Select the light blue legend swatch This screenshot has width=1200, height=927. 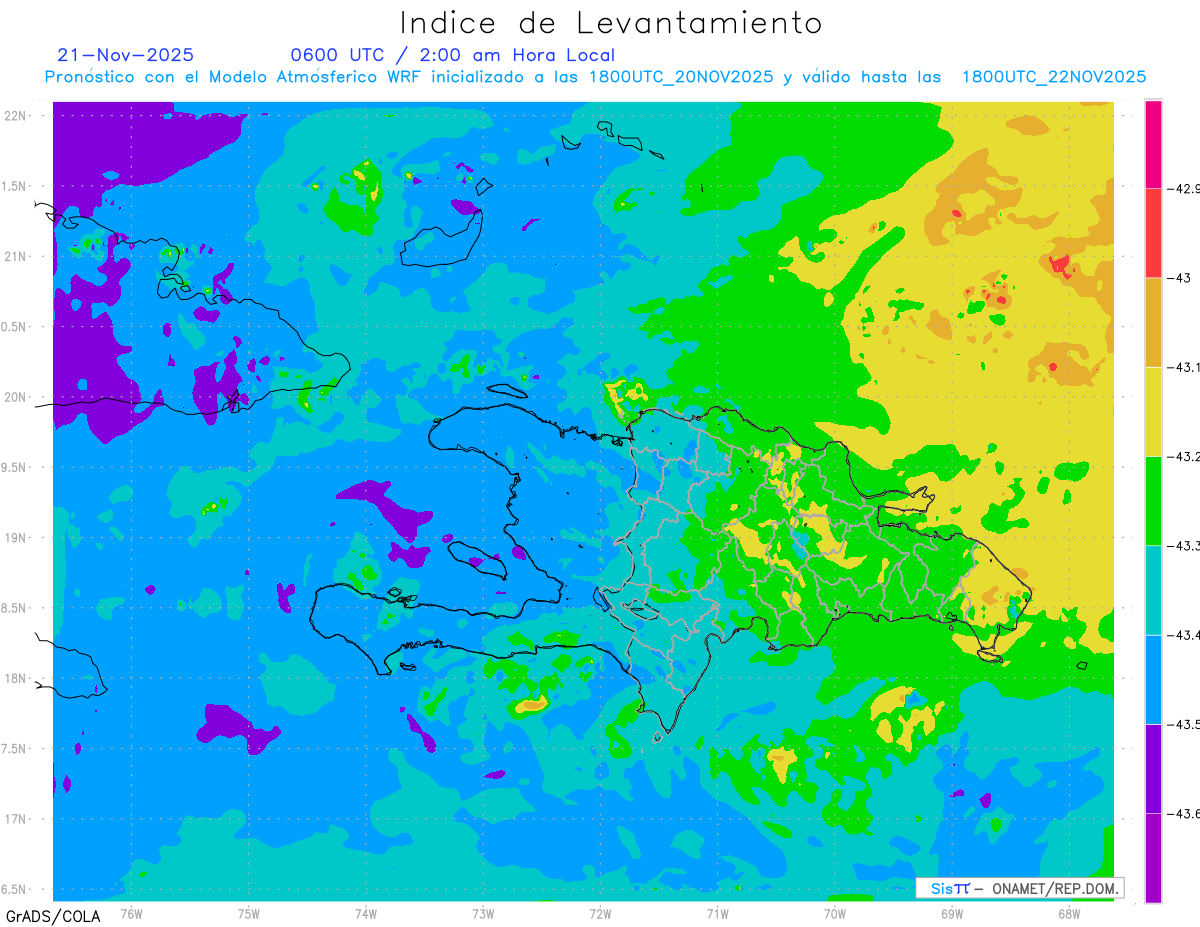[1153, 679]
